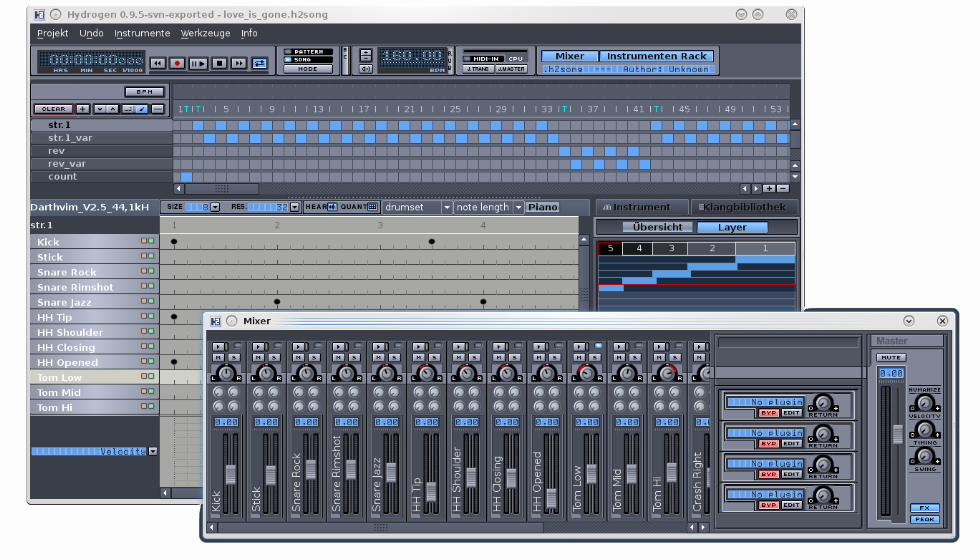
Task: Open the Info menu
Action: 249,33
